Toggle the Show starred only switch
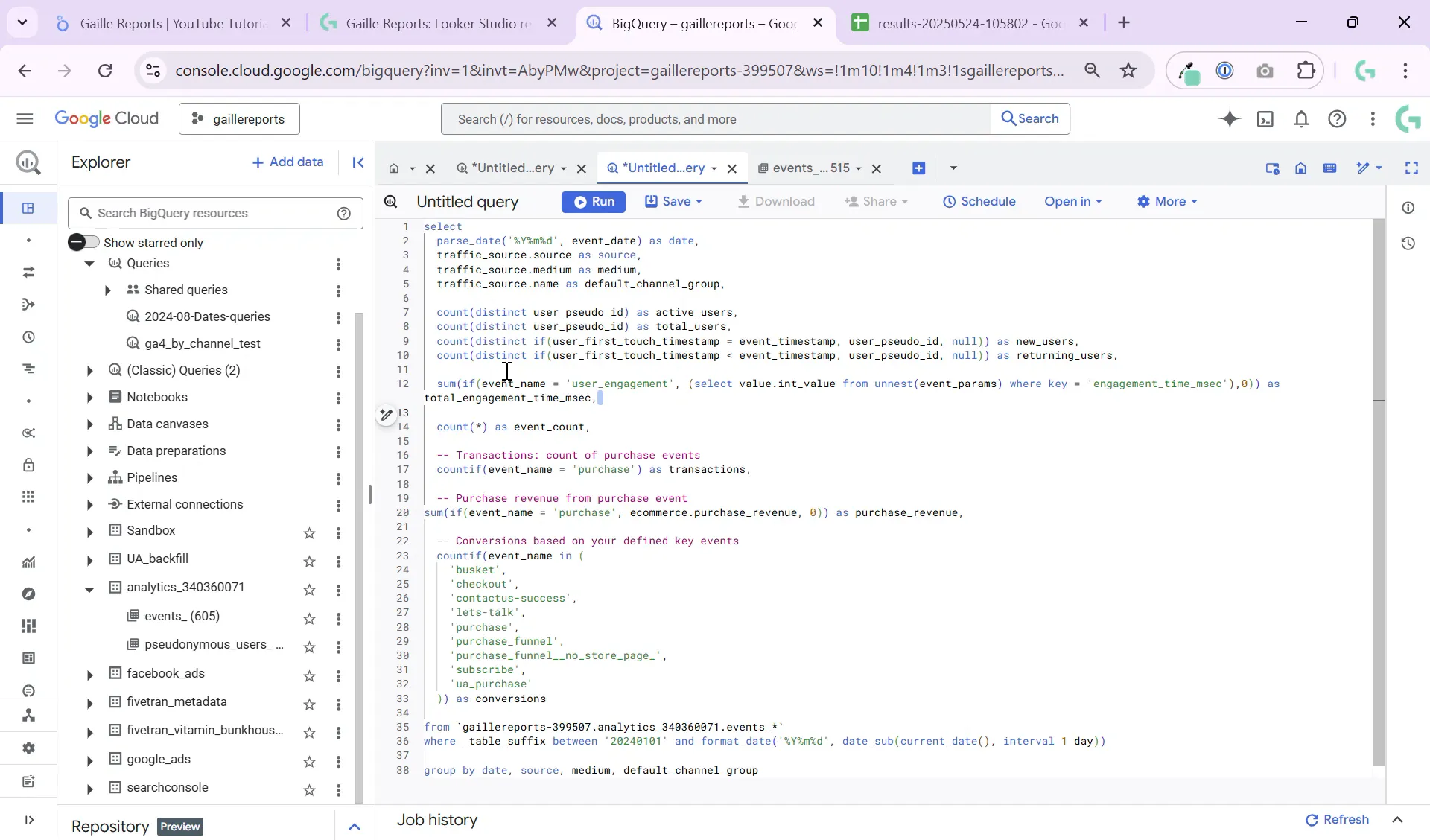The image size is (1430, 840). click(83, 242)
